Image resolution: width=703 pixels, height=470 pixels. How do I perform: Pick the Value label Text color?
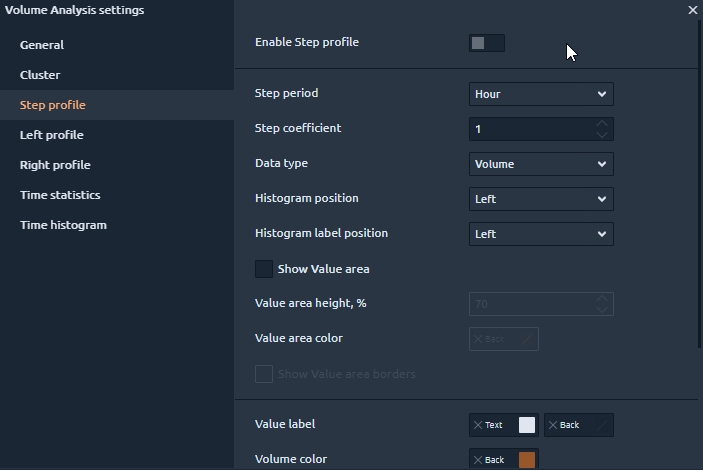tap(526, 425)
